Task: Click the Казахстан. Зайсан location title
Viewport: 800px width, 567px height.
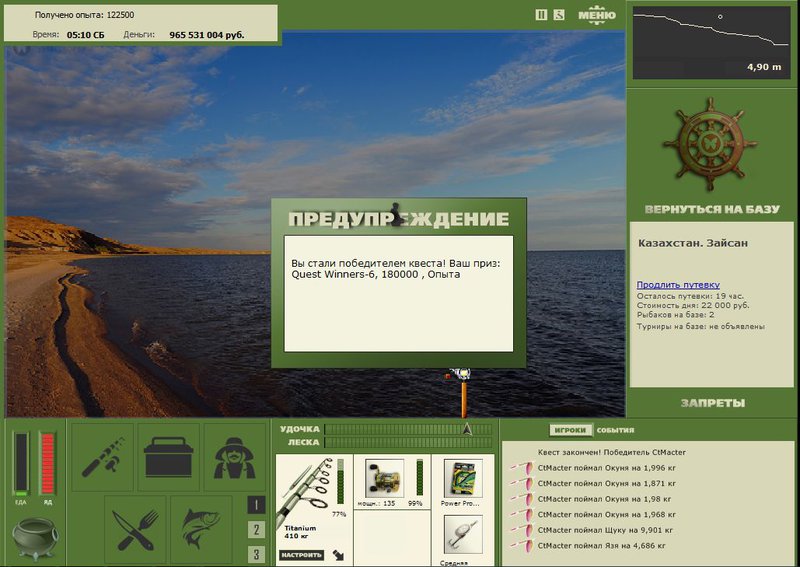Action: 693,243
